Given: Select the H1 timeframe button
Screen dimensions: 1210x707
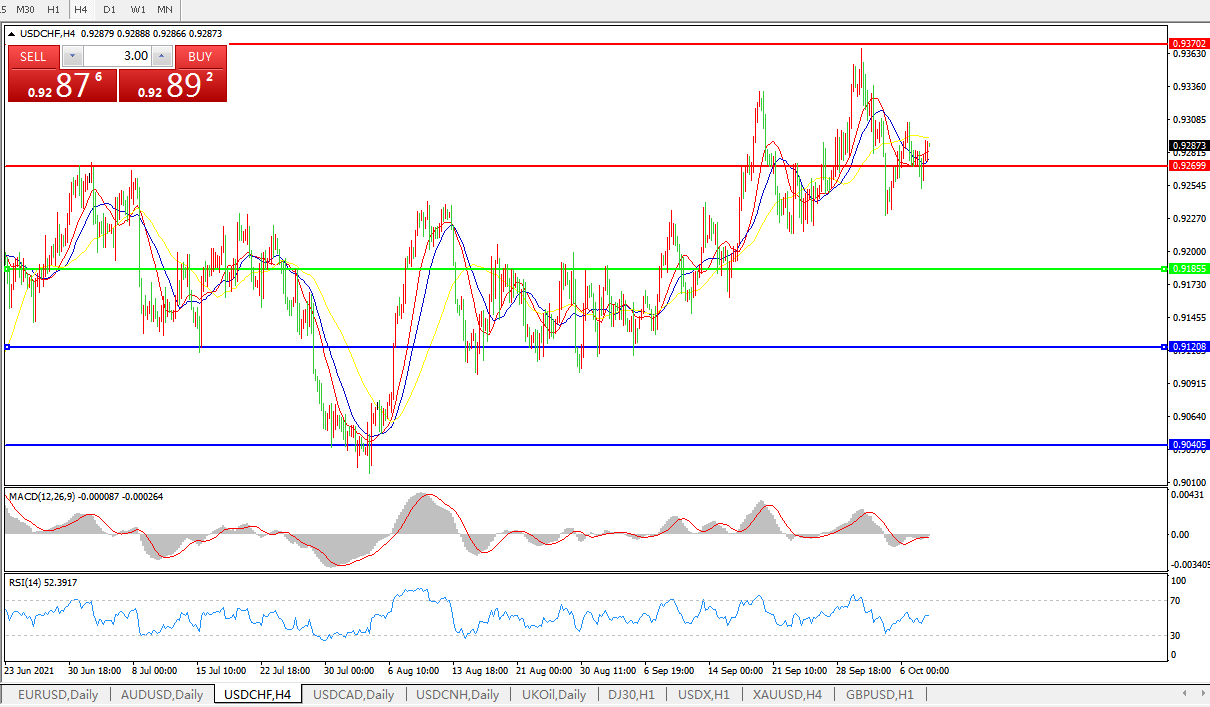Looking at the screenshot, I should point(53,9).
